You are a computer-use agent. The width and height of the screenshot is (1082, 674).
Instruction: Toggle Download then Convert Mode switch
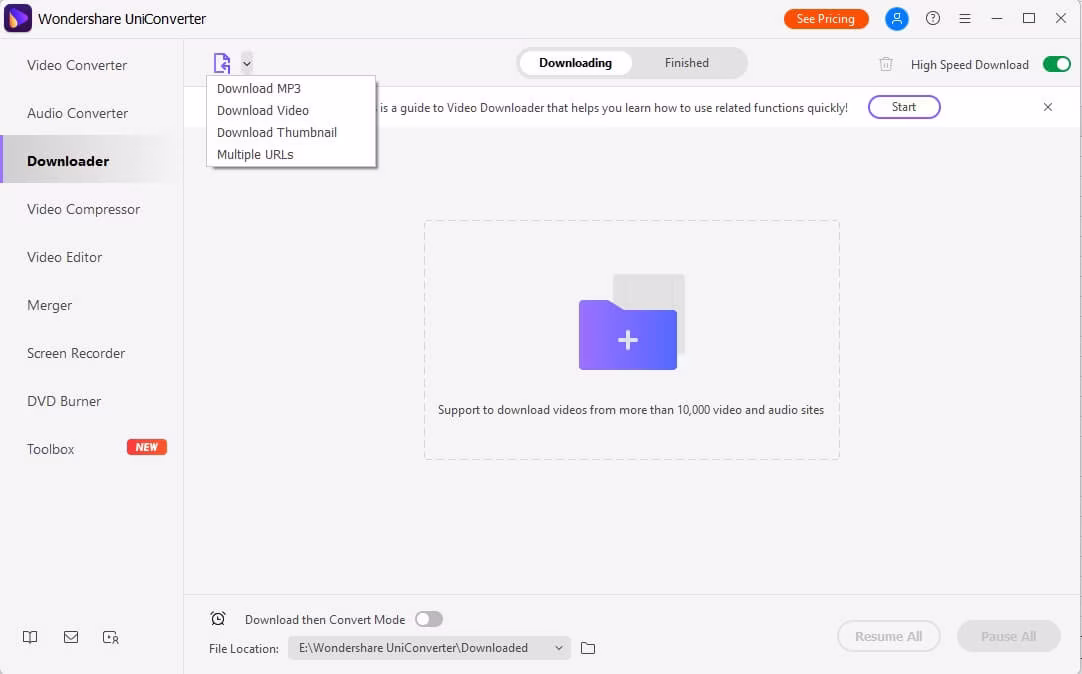point(429,620)
